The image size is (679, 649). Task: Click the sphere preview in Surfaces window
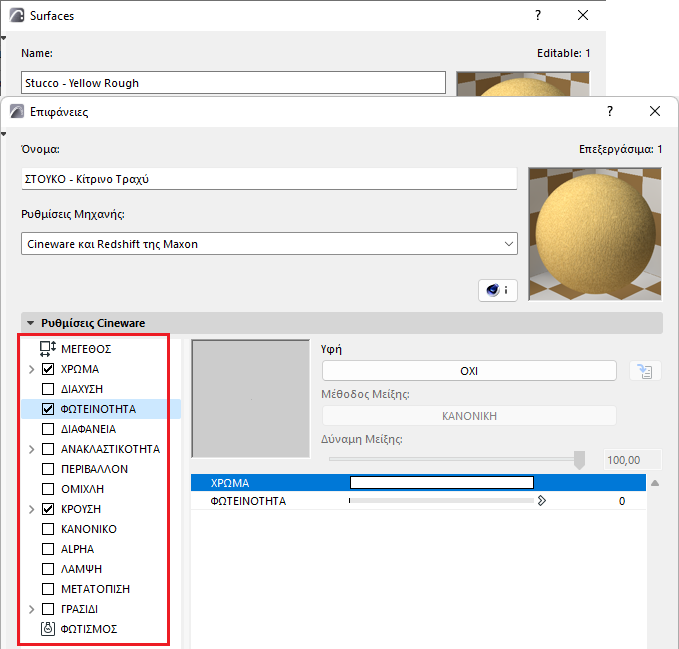coord(523,84)
